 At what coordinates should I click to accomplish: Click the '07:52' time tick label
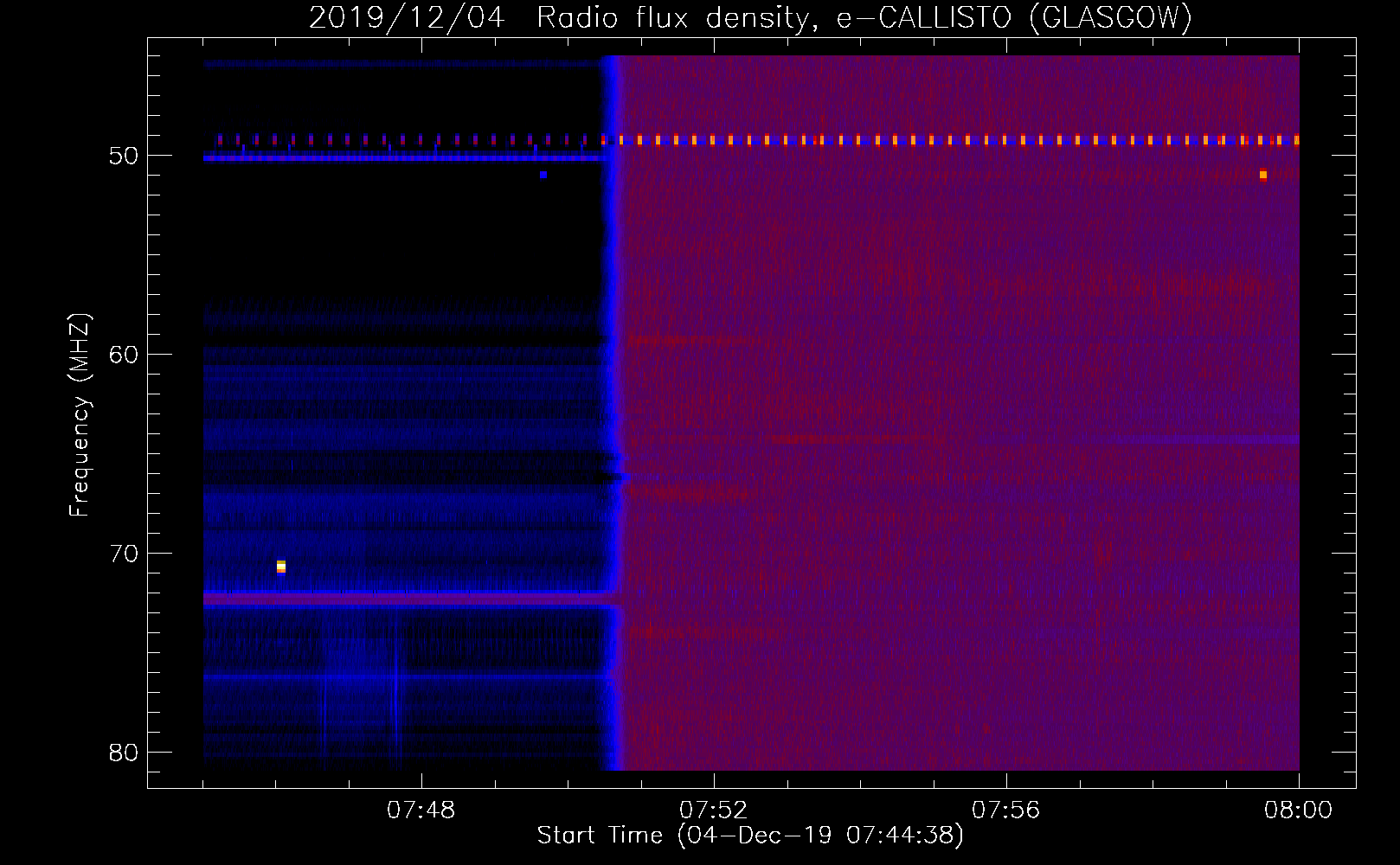[714, 811]
